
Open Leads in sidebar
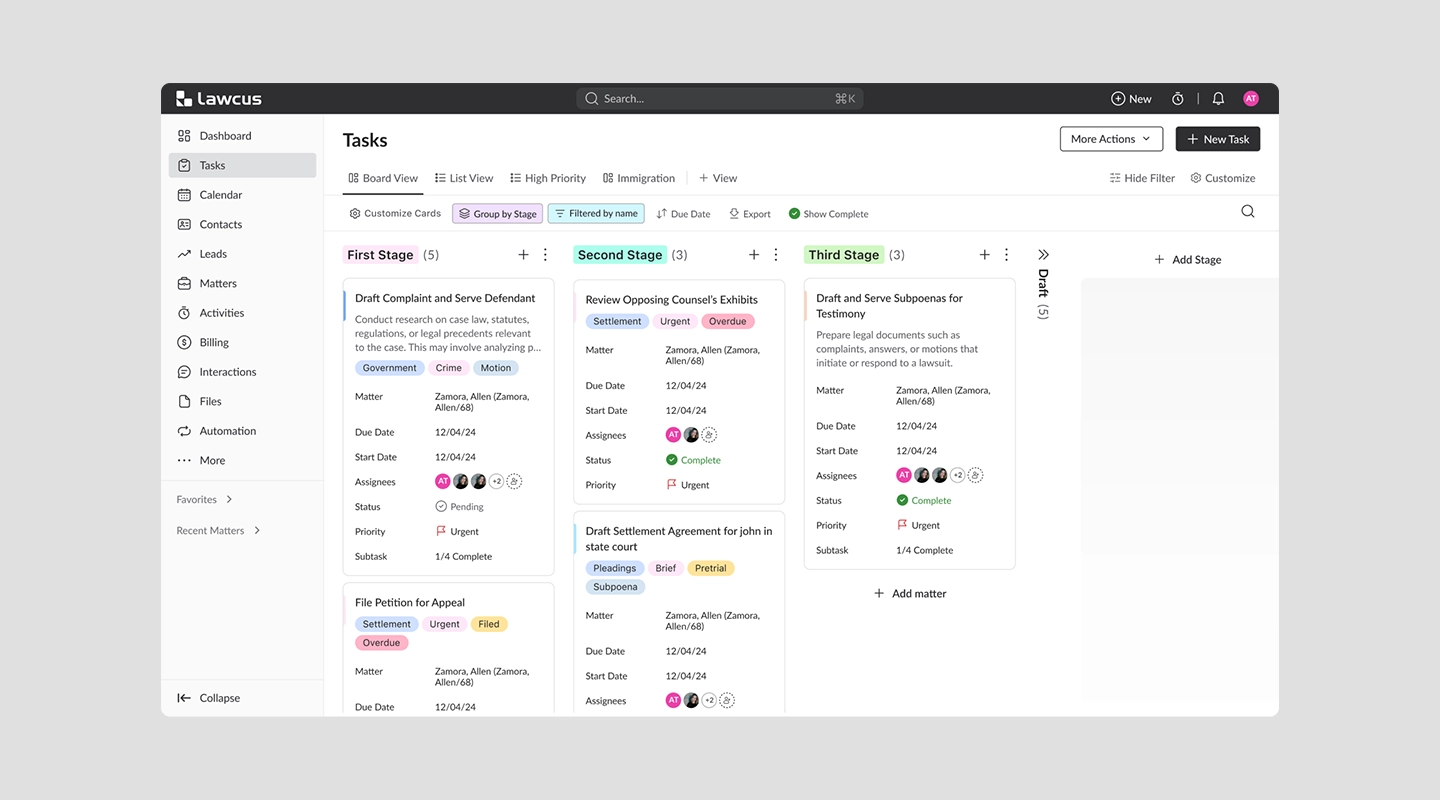(242, 254)
